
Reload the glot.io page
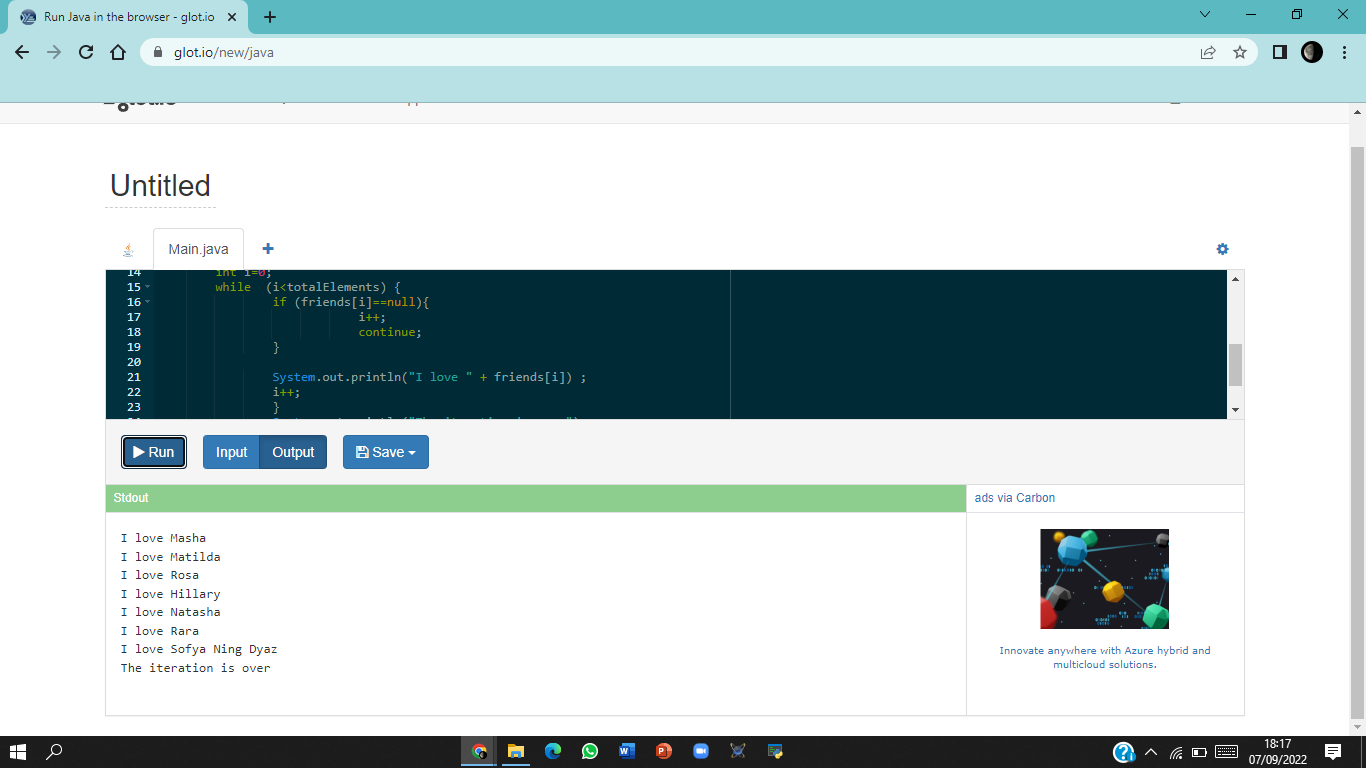click(x=86, y=52)
